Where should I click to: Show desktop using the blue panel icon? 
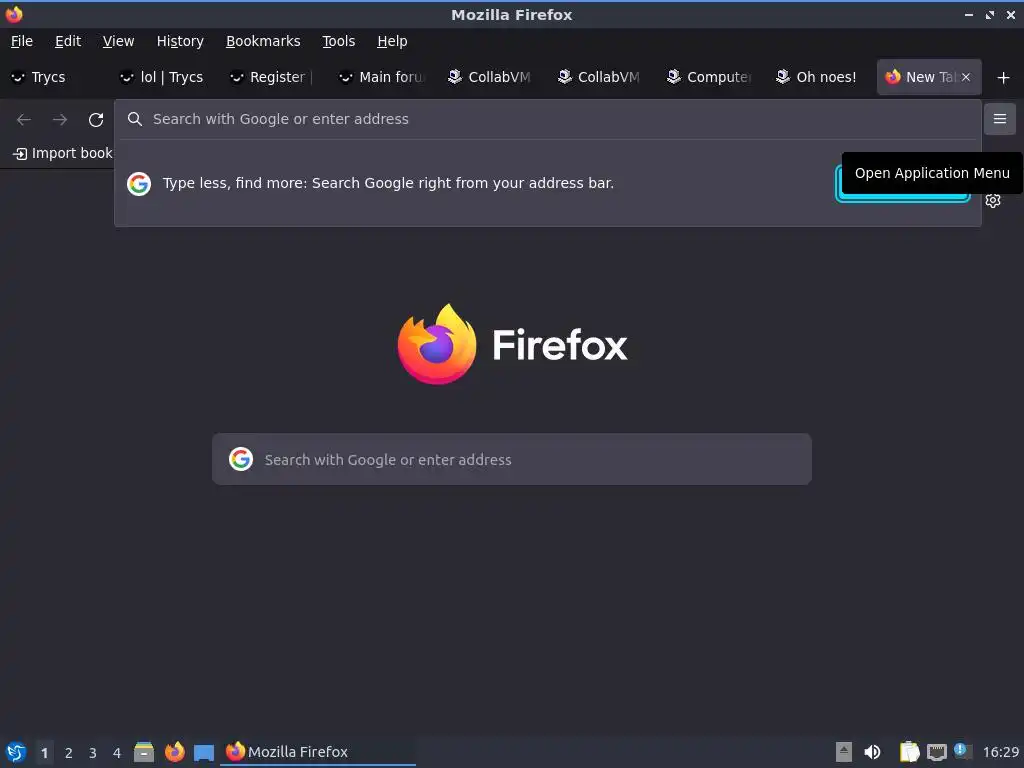tap(204, 752)
